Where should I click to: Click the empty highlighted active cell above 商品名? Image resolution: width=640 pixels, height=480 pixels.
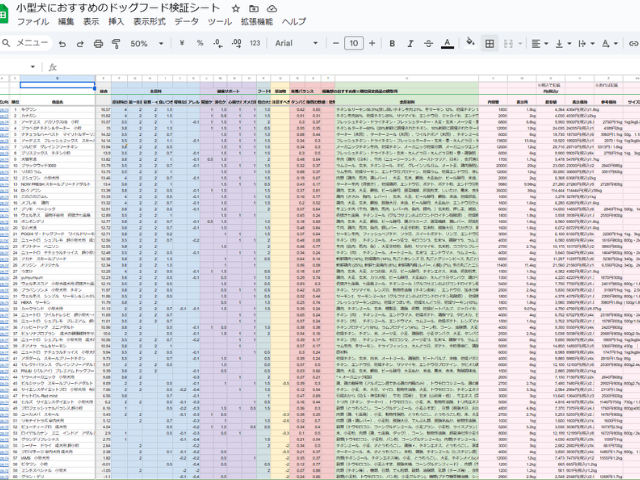58,85
